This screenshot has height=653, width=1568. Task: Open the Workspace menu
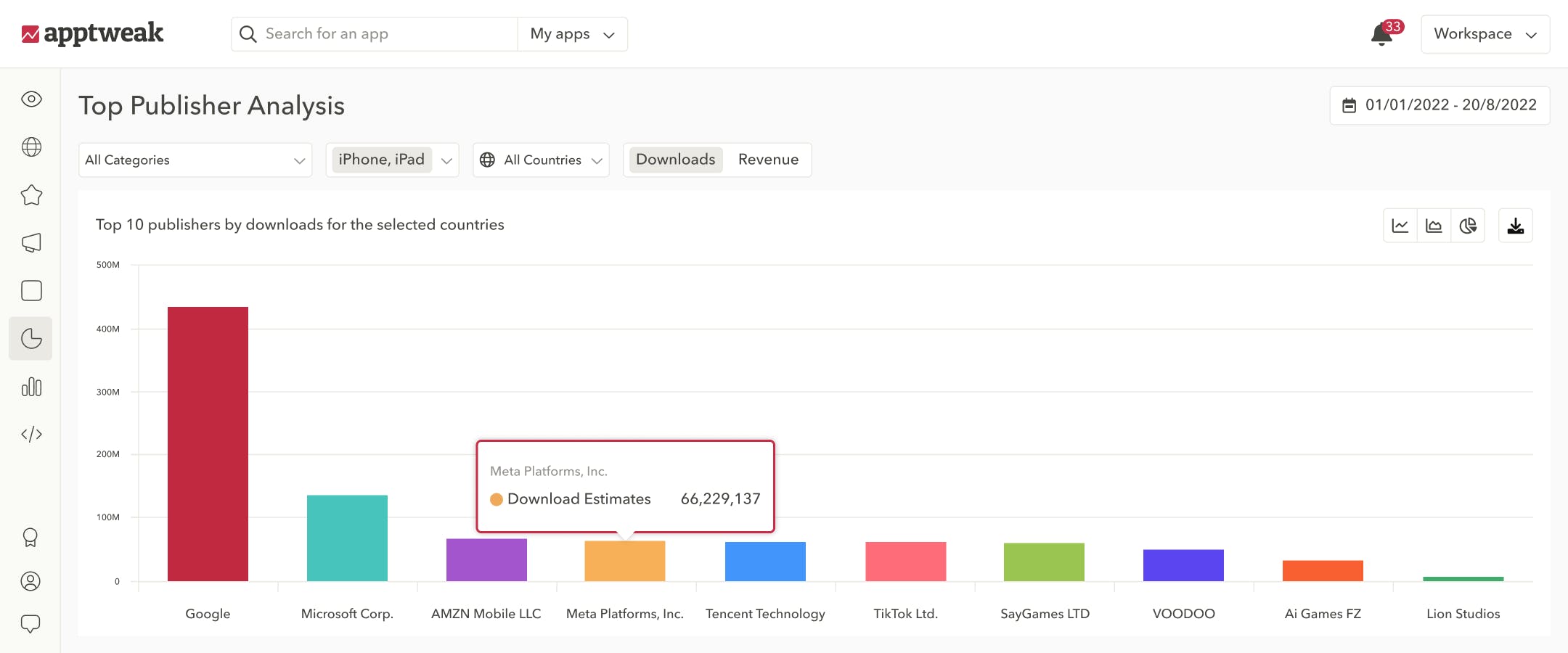[1485, 33]
